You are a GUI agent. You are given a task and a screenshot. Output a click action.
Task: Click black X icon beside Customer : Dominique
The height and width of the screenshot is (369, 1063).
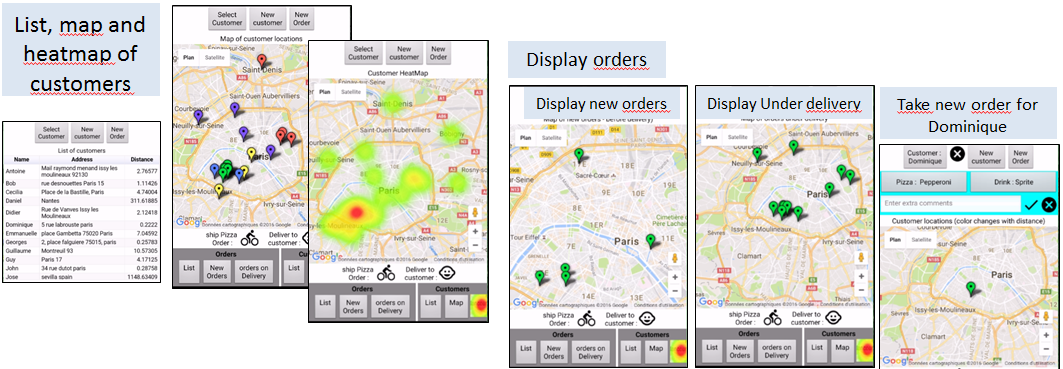coord(957,155)
